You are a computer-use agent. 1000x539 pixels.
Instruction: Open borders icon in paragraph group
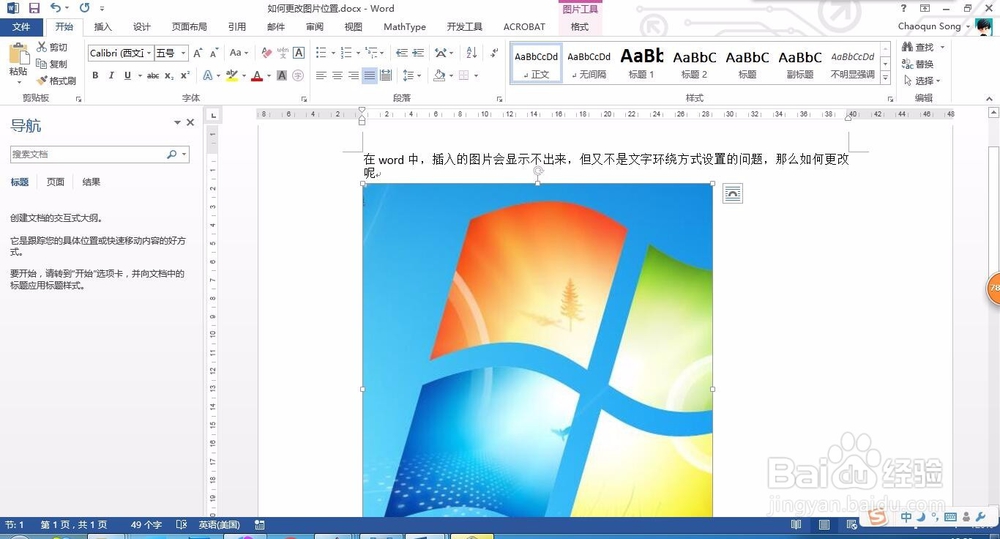pyautogui.click(x=464, y=75)
